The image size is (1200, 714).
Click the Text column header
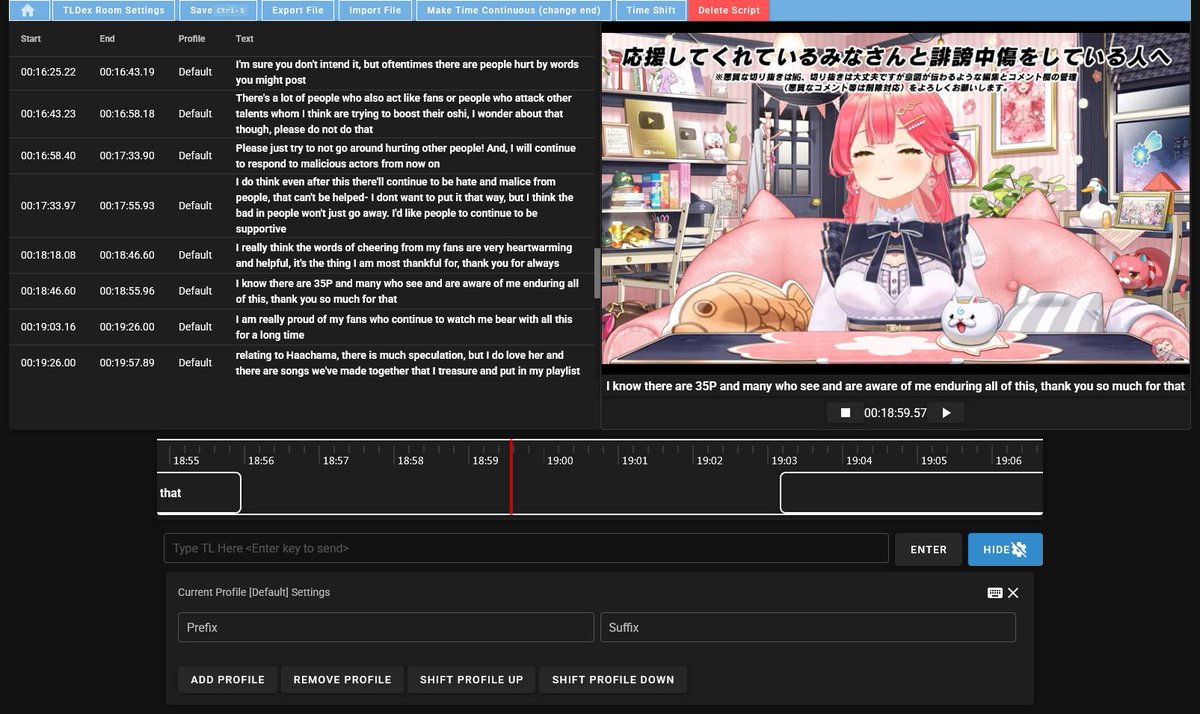point(245,39)
